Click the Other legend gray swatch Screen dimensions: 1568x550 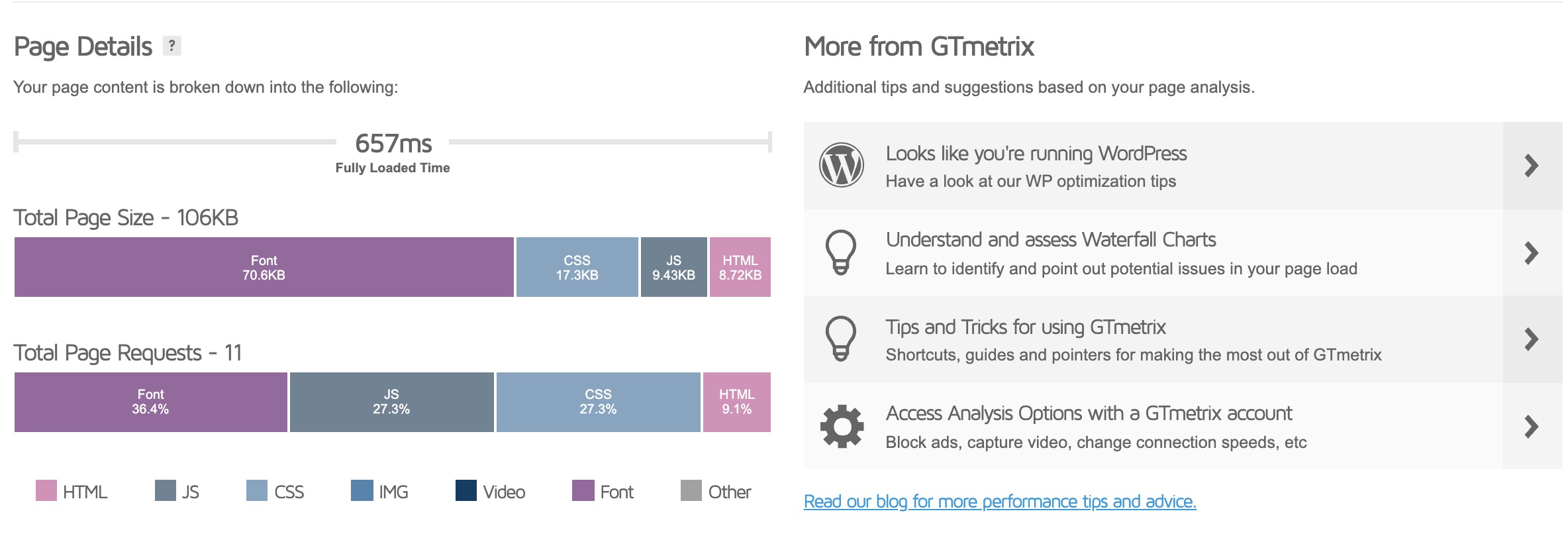pos(691,491)
